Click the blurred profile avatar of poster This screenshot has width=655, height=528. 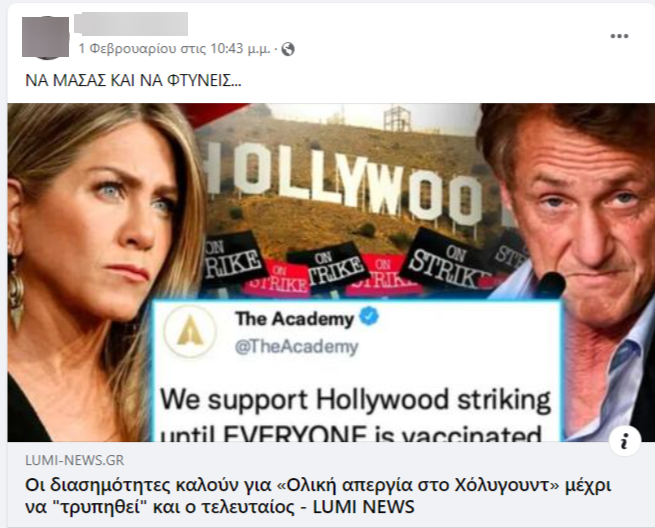click(x=46, y=37)
